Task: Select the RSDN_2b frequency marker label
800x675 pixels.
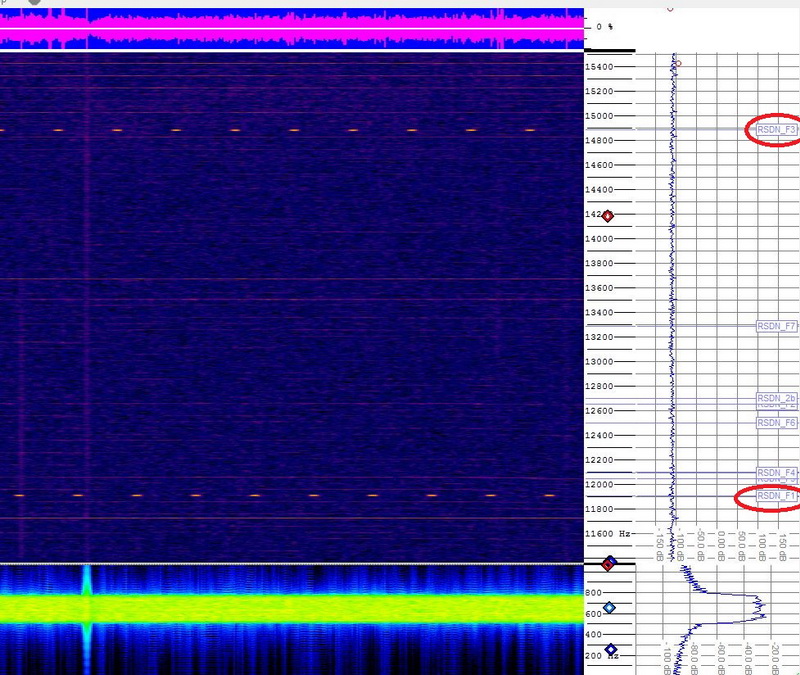Action: [x=776, y=398]
